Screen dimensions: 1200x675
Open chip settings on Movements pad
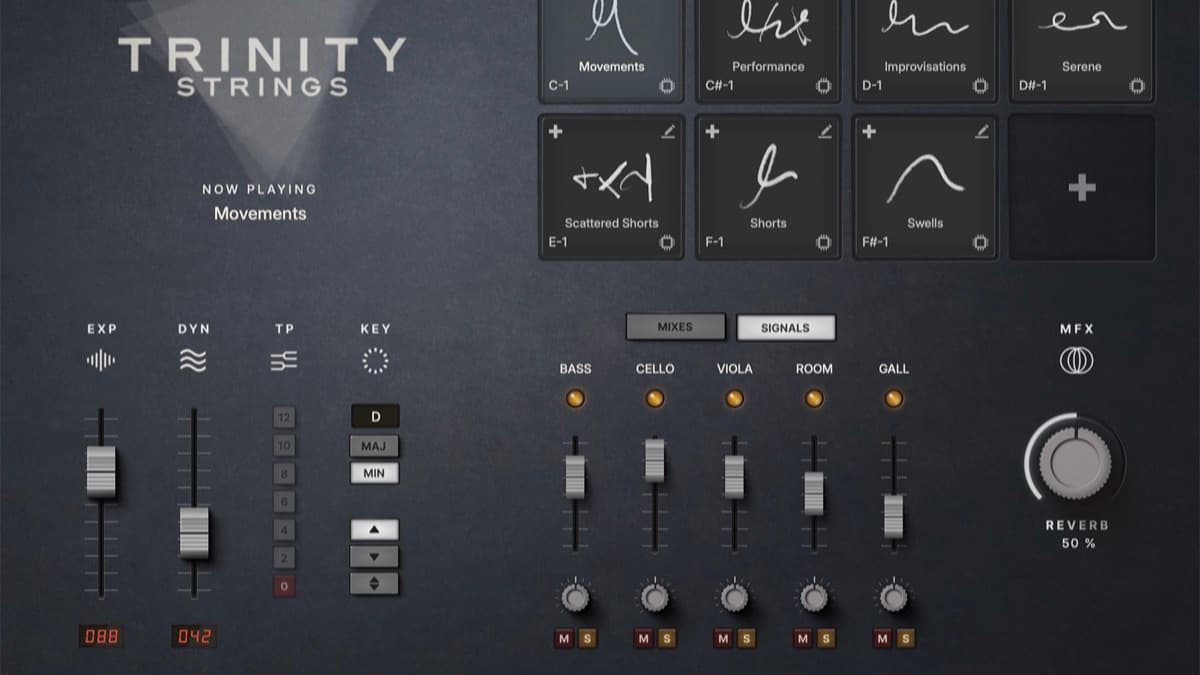coord(667,86)
